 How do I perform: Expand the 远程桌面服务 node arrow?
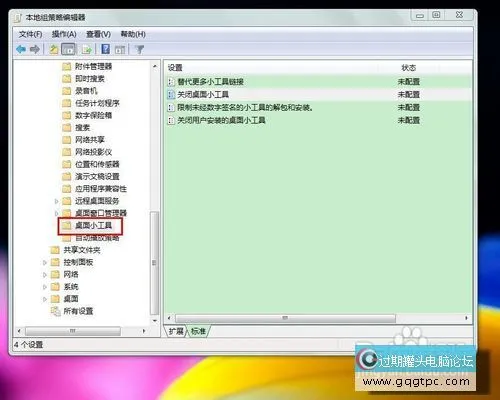point(57,201)
